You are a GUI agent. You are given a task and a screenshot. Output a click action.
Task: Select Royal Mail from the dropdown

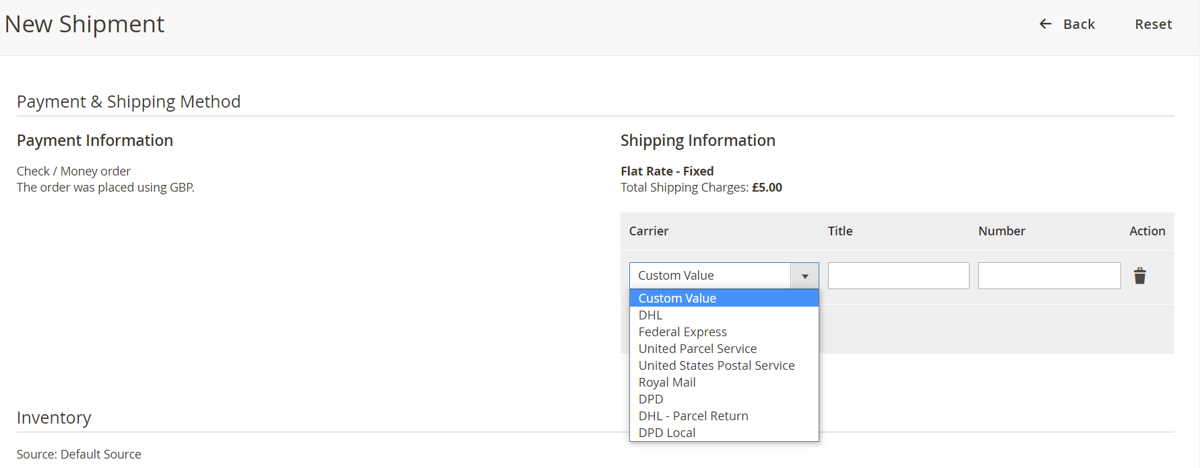pos(666,382)
